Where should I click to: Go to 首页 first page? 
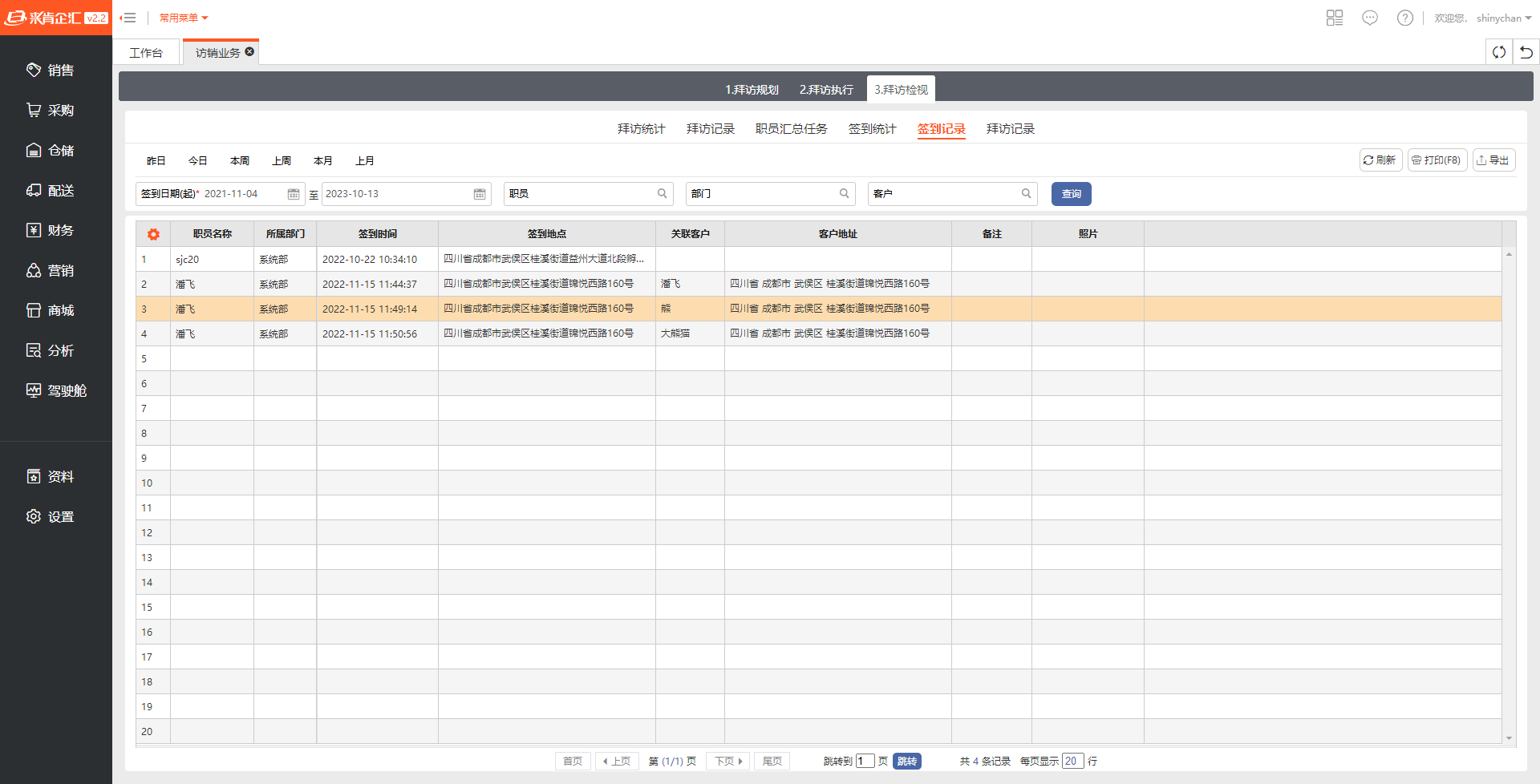click(x=573, y=761)
